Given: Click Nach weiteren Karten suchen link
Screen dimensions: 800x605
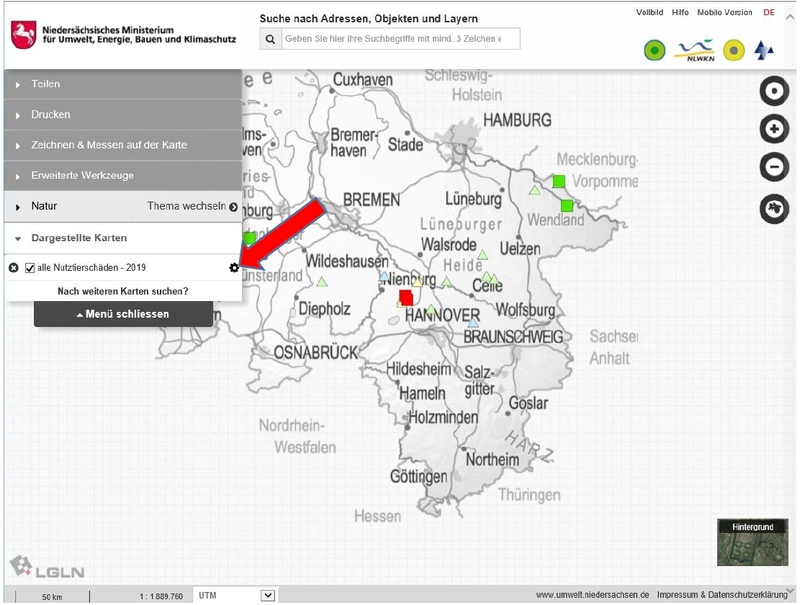Looking at the screenshot, I should pyautogui.click(x=123, y=291).
